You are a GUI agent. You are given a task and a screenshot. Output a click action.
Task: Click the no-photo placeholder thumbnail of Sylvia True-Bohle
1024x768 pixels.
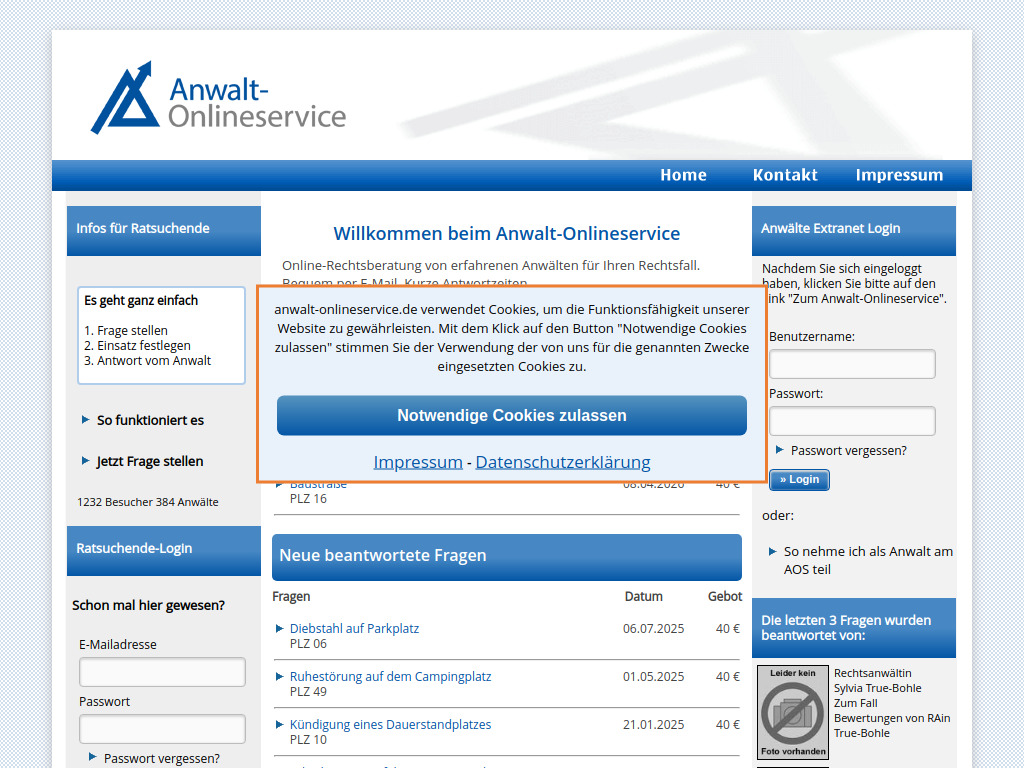coord(793,712)
